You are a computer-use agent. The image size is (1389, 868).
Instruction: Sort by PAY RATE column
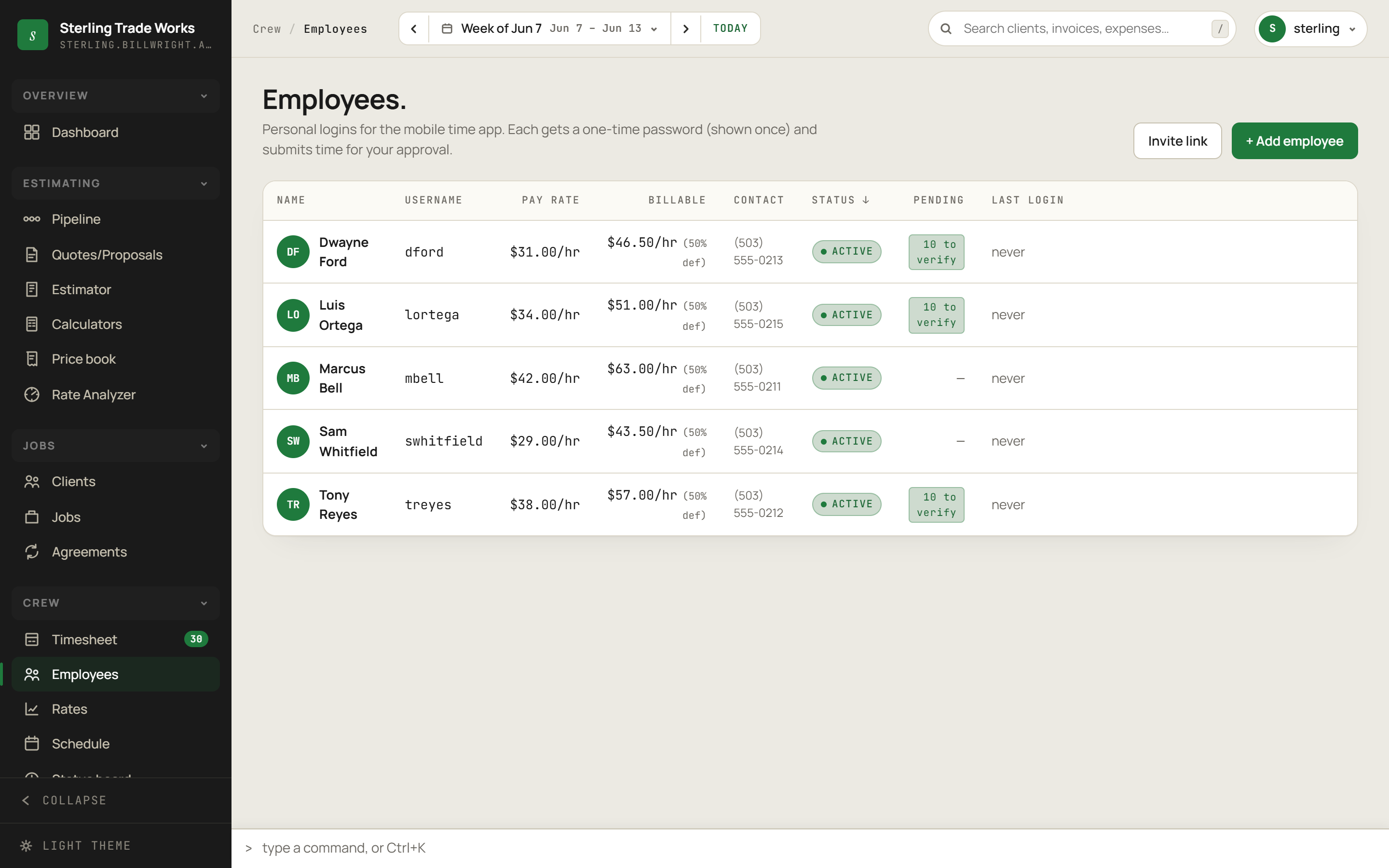click(x=550, y=200)
